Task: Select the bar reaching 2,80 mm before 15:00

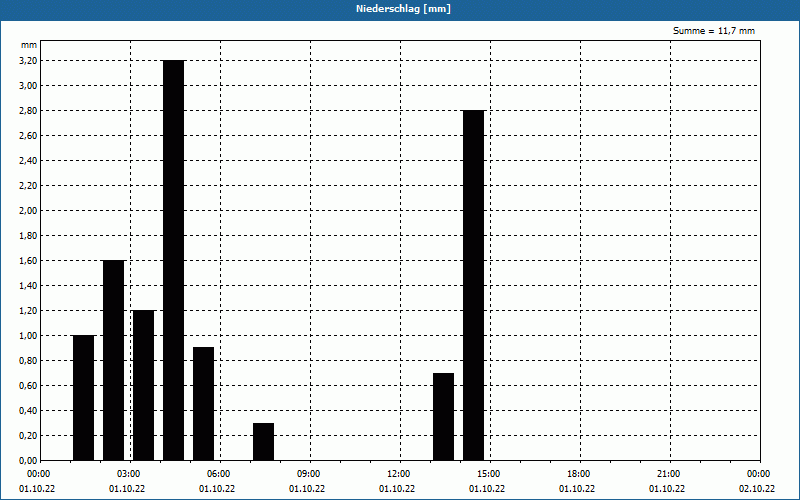Action: coord(473,285)
